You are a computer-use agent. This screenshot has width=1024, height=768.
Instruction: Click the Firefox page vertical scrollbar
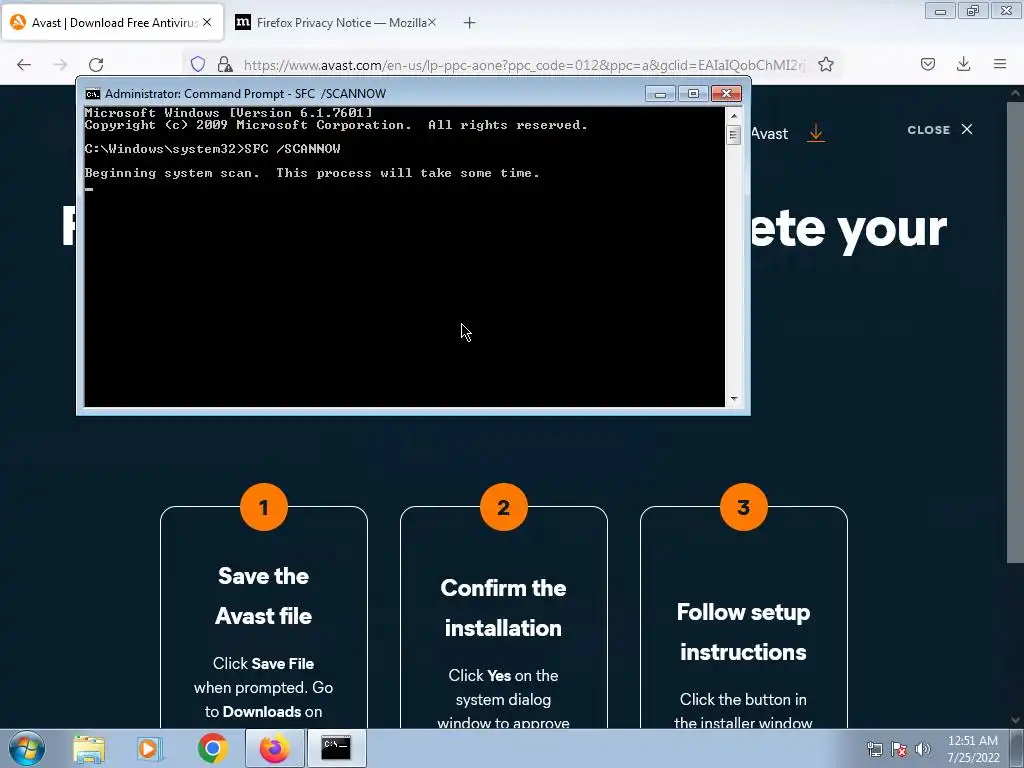pos(1016,333)
